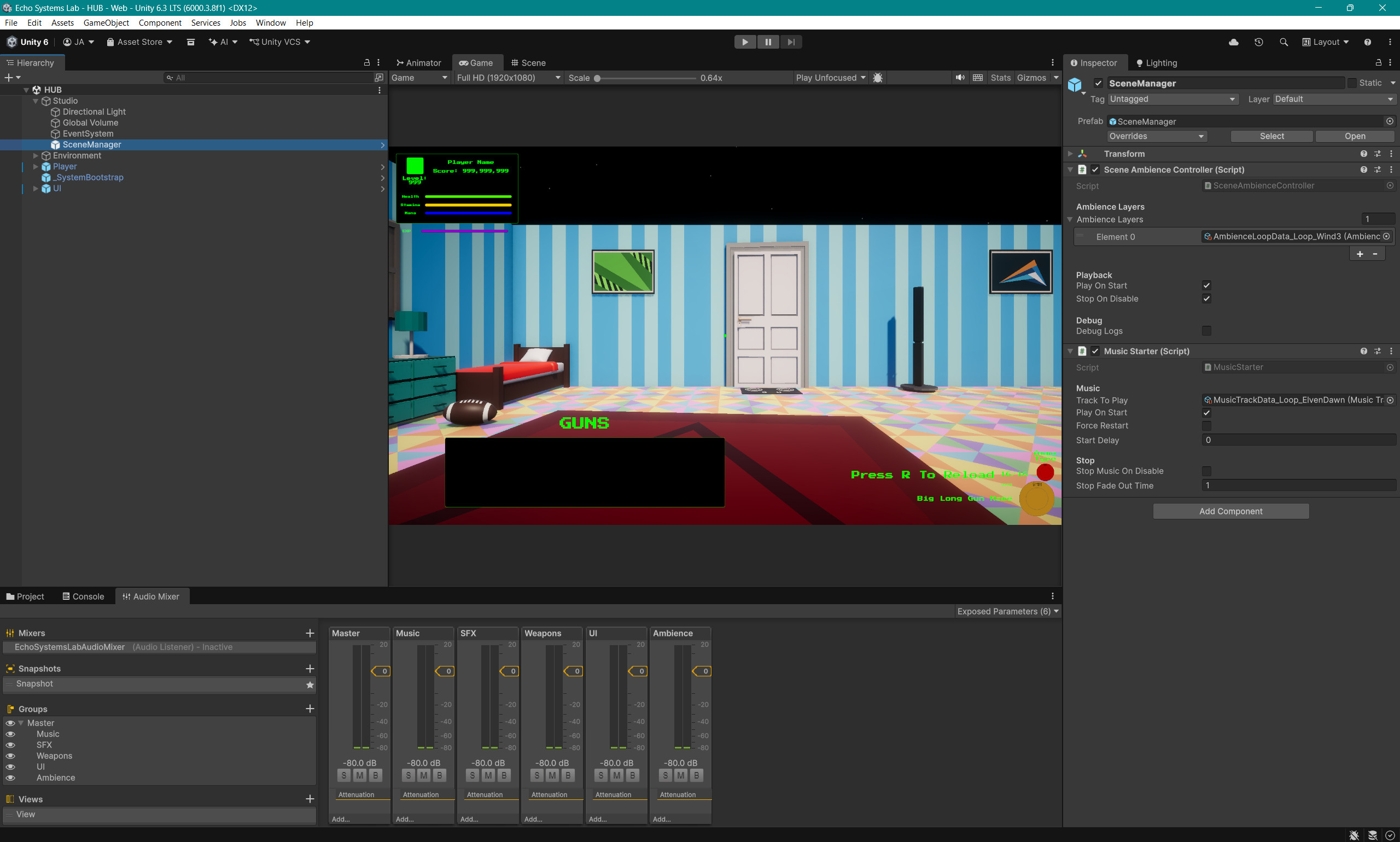Toggle the Game view Shortcuts keyboard icon
This screenshot has height=842, width=1400.
click(x=977, y=78)
